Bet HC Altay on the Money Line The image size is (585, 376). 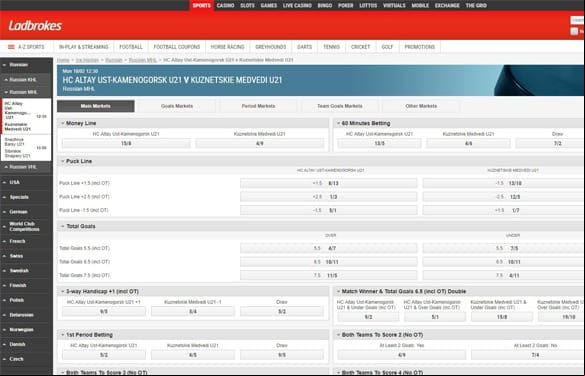(x=126, y=143)
